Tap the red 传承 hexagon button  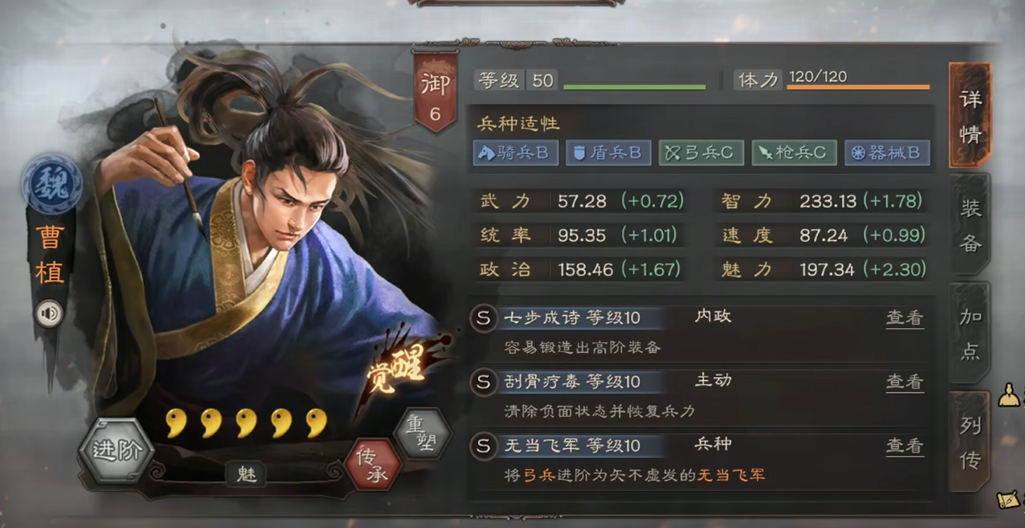tap(373, 464)
